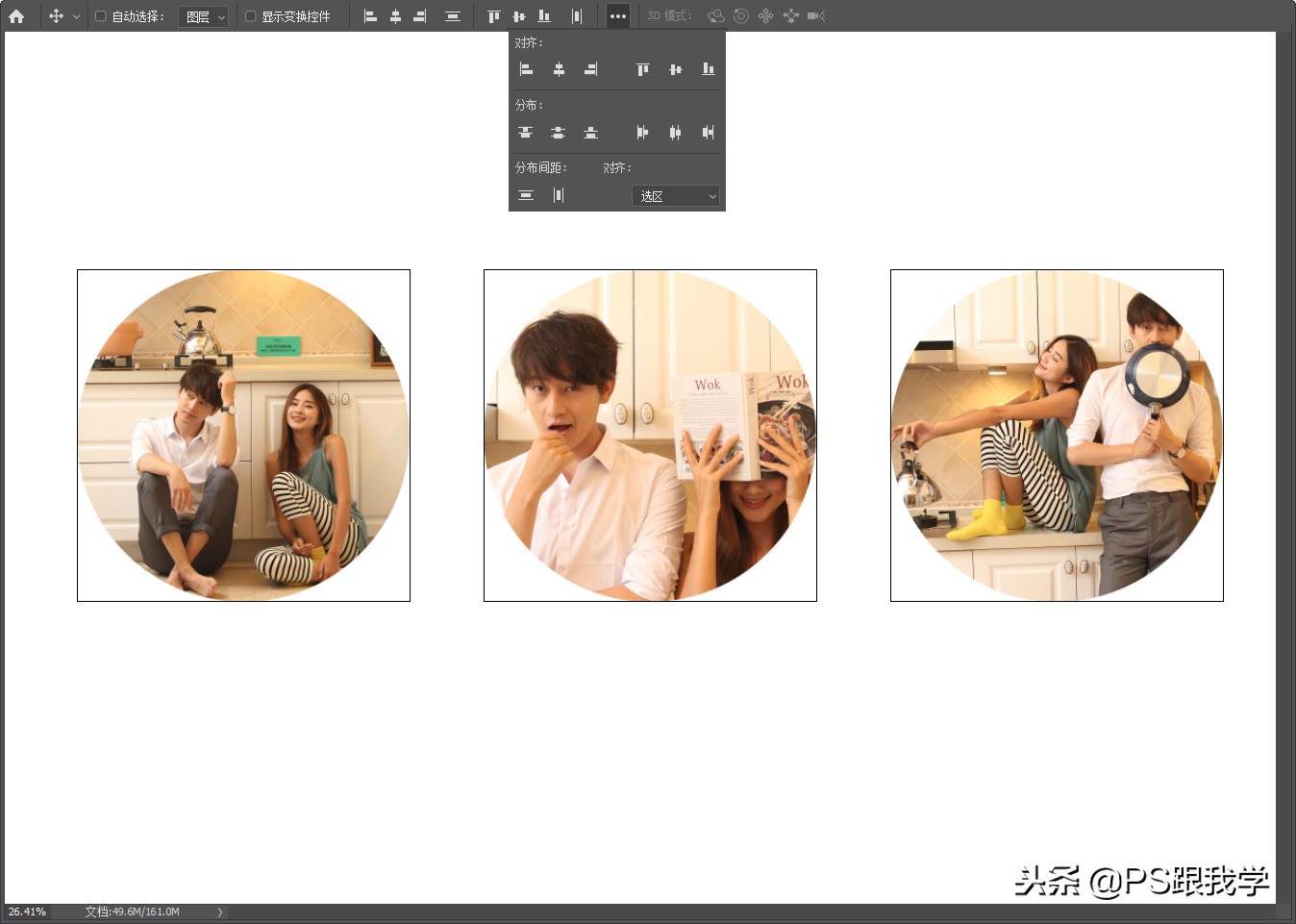Open the 图层 auto-select dropdown

pyautogui.click(x=204, y=16)
